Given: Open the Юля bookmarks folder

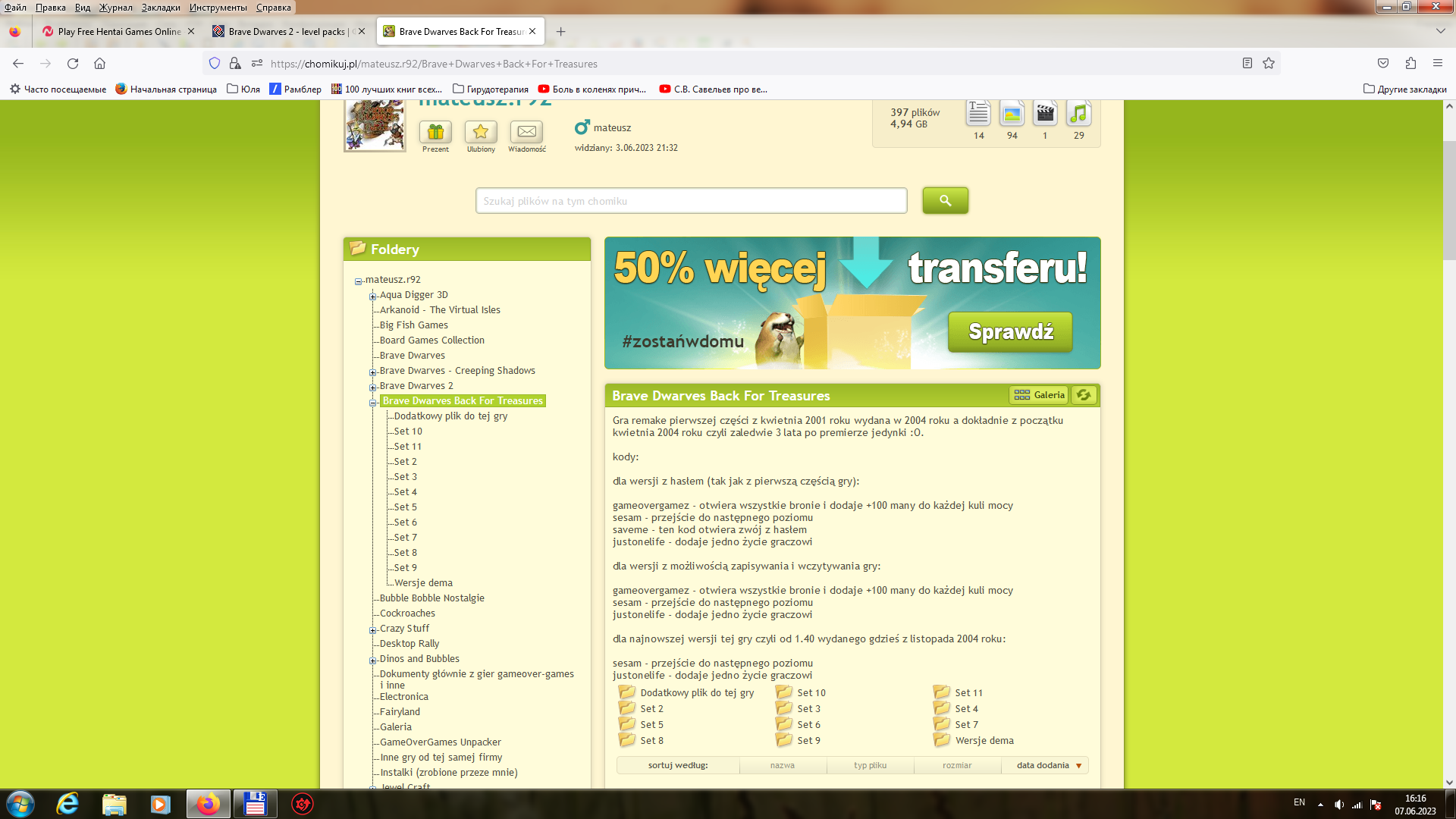Looking at the screenshot, I should pyautogui.click(x=243, y=89).
